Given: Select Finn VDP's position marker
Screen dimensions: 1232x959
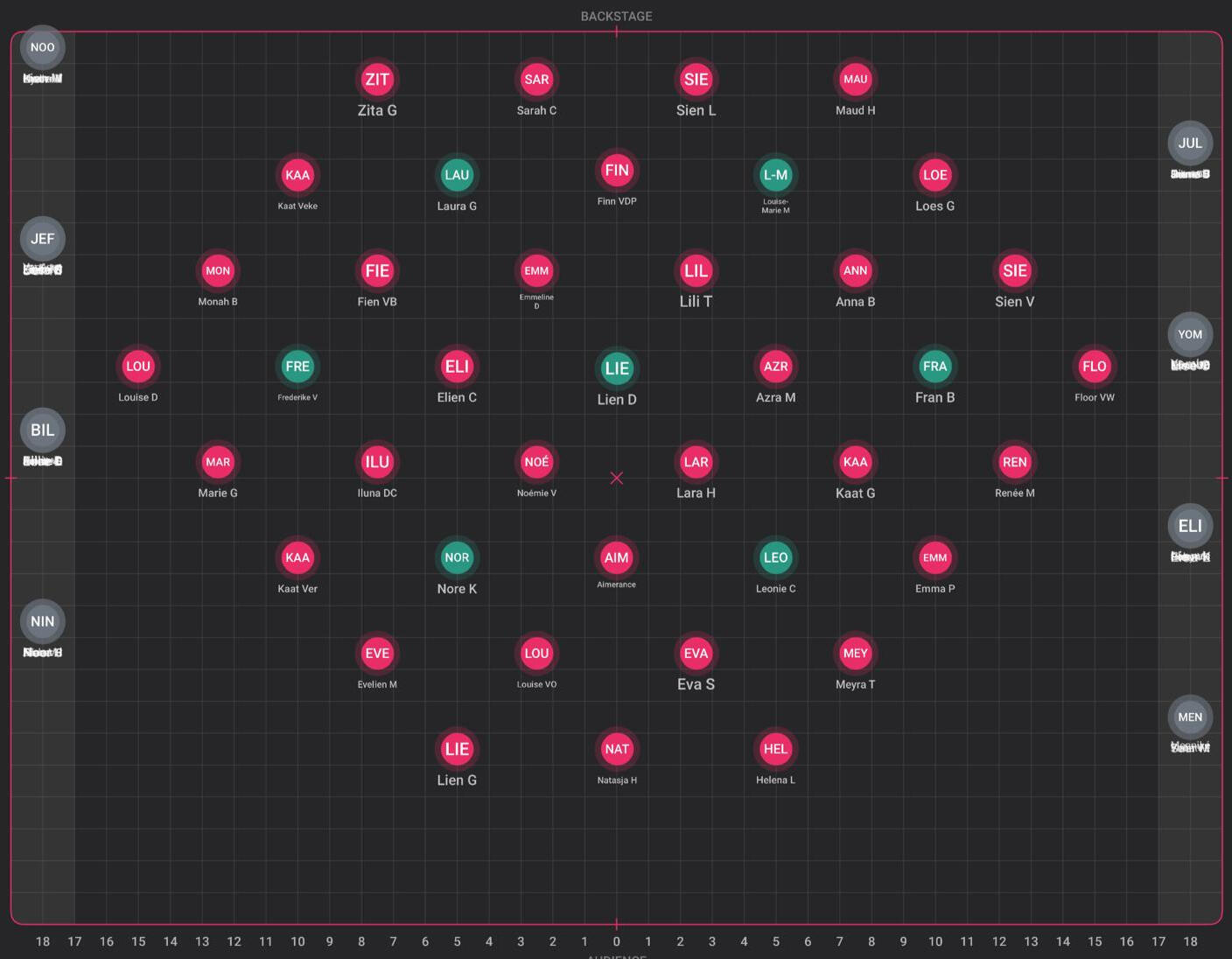Looking at the screenshot, I should tap(617, 171).
